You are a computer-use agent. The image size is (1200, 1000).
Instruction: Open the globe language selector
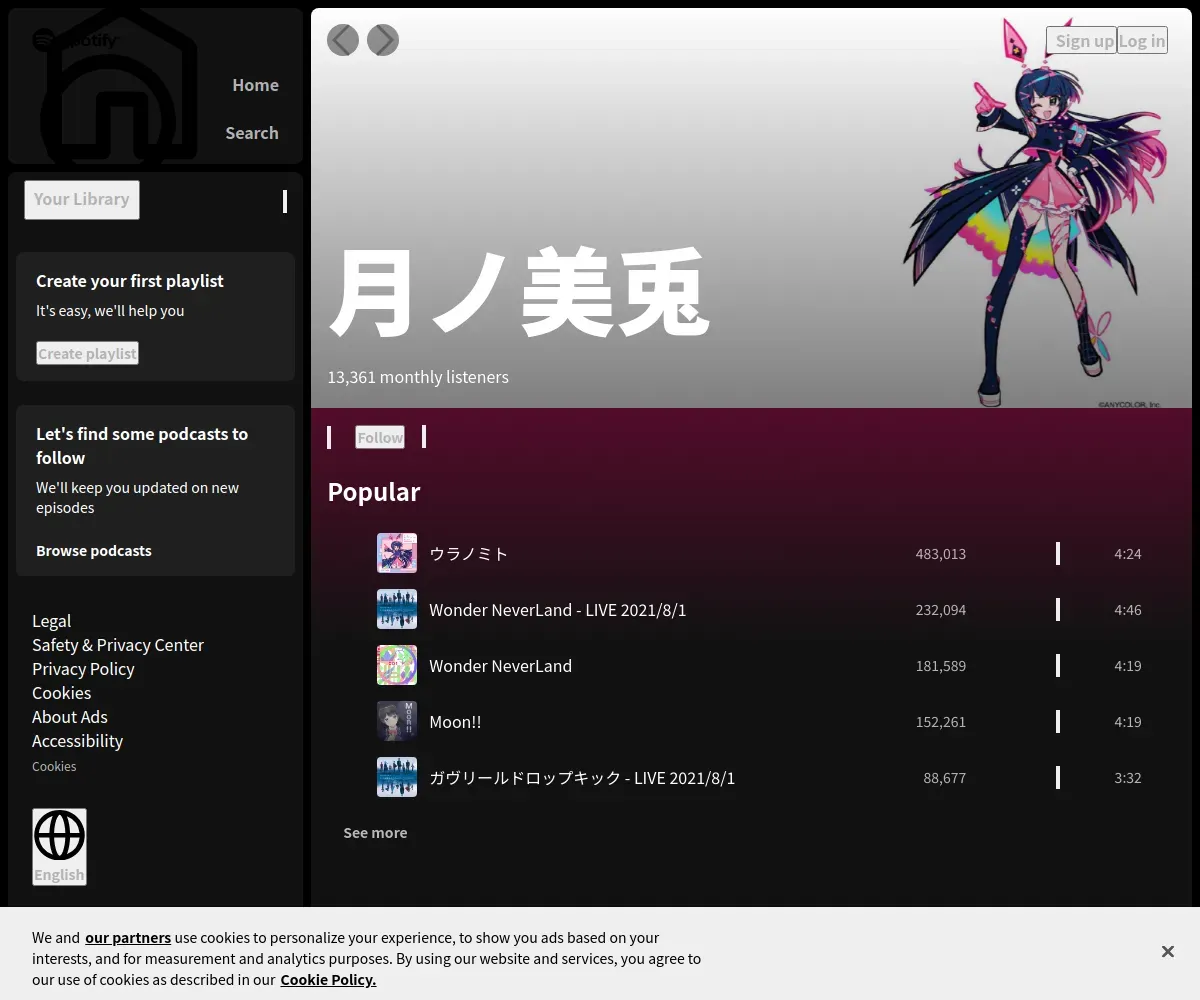(59, 847)
